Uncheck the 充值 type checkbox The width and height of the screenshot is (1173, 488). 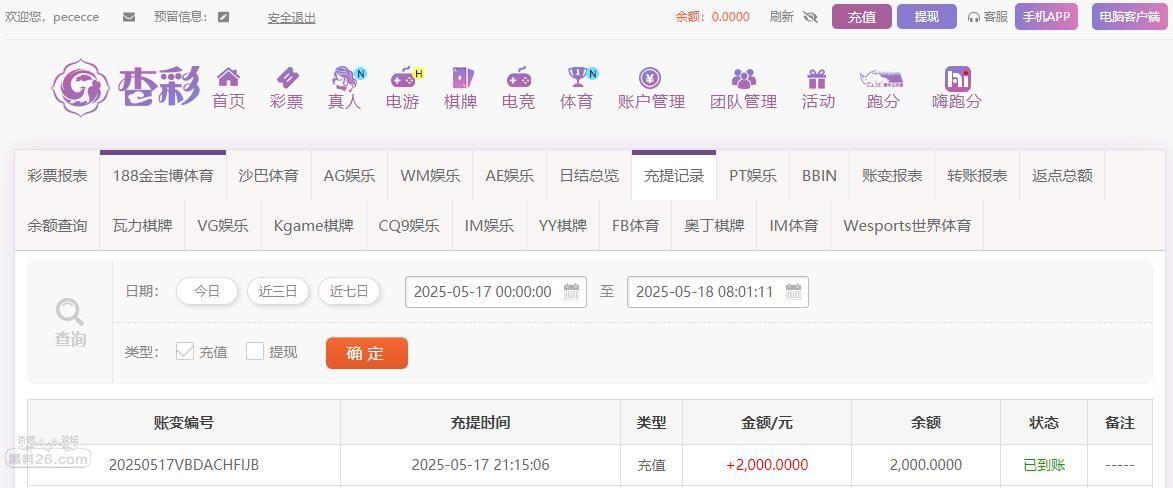pos(185,351)
